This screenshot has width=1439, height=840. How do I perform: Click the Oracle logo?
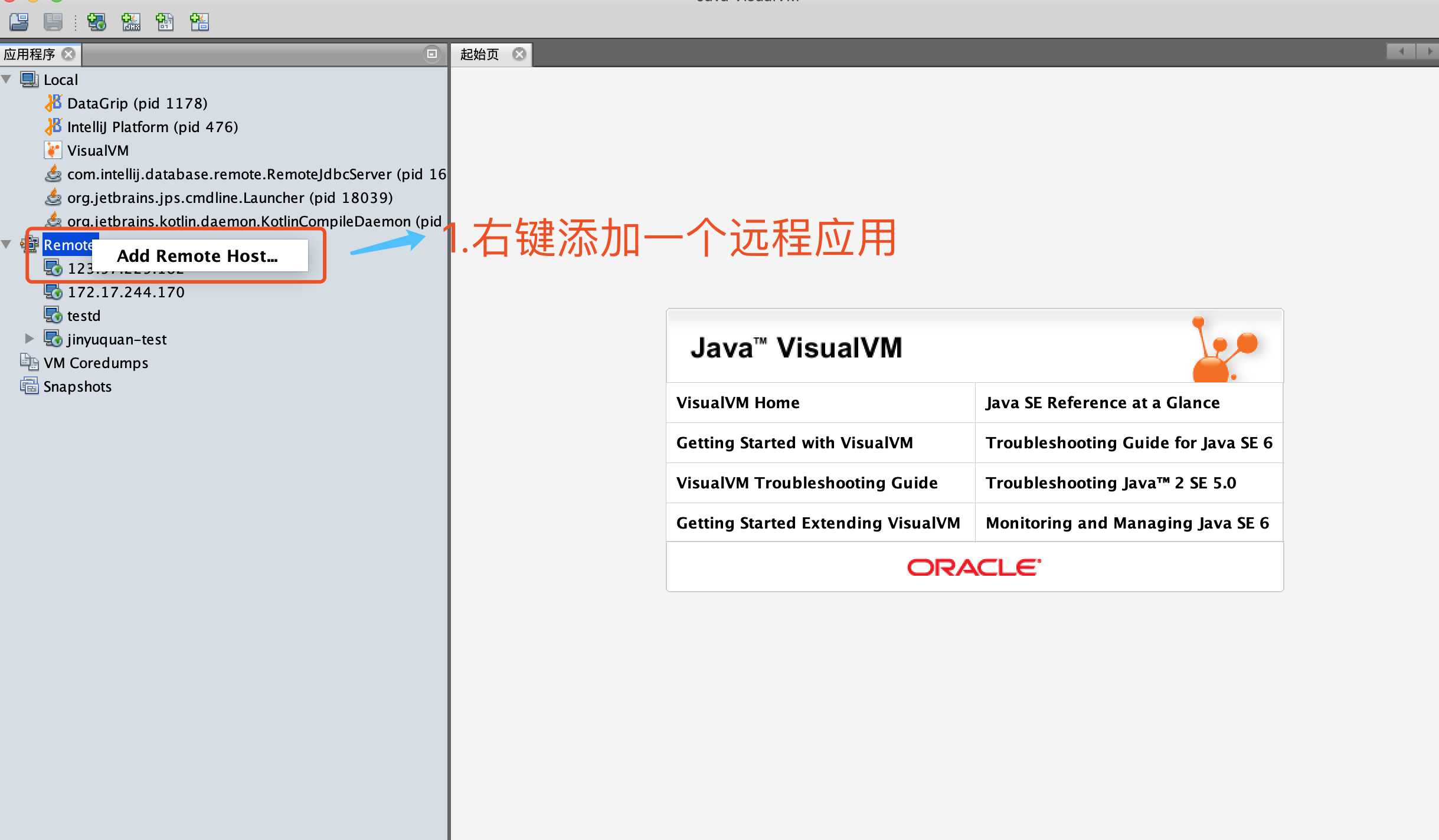click(974, 567)
